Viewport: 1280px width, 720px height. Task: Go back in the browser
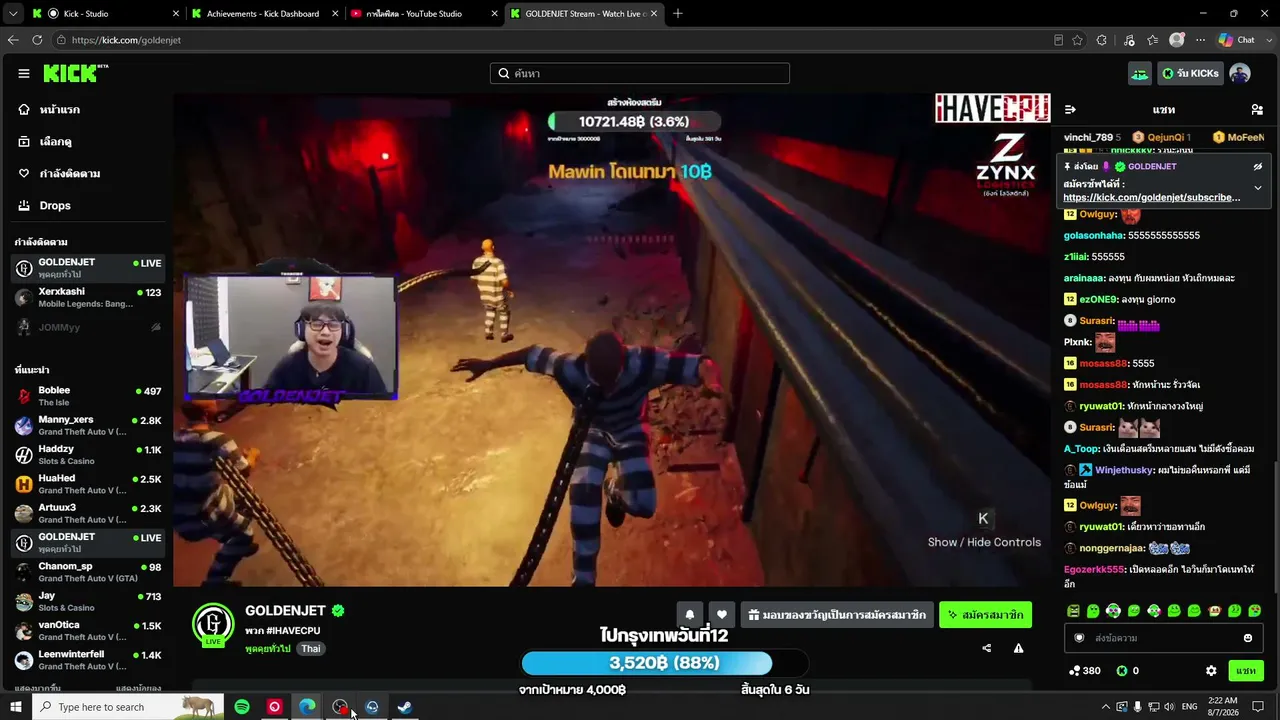coord(13,40)
